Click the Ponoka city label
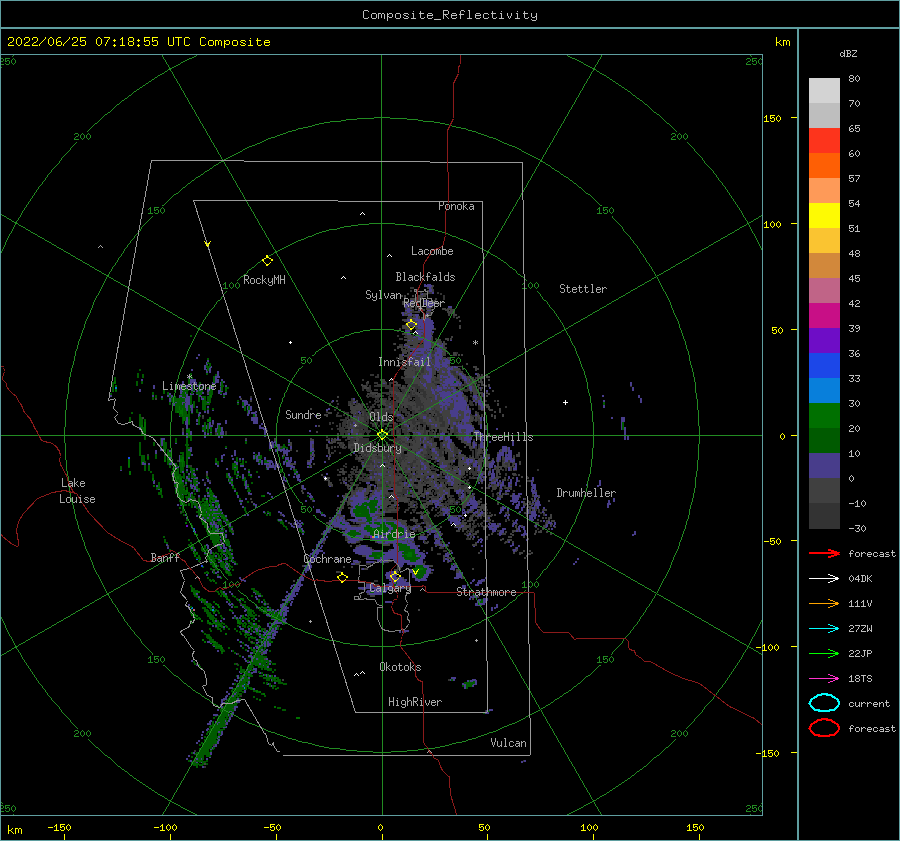Viewport: 900px width, 841px height. (x=456, y=206)
